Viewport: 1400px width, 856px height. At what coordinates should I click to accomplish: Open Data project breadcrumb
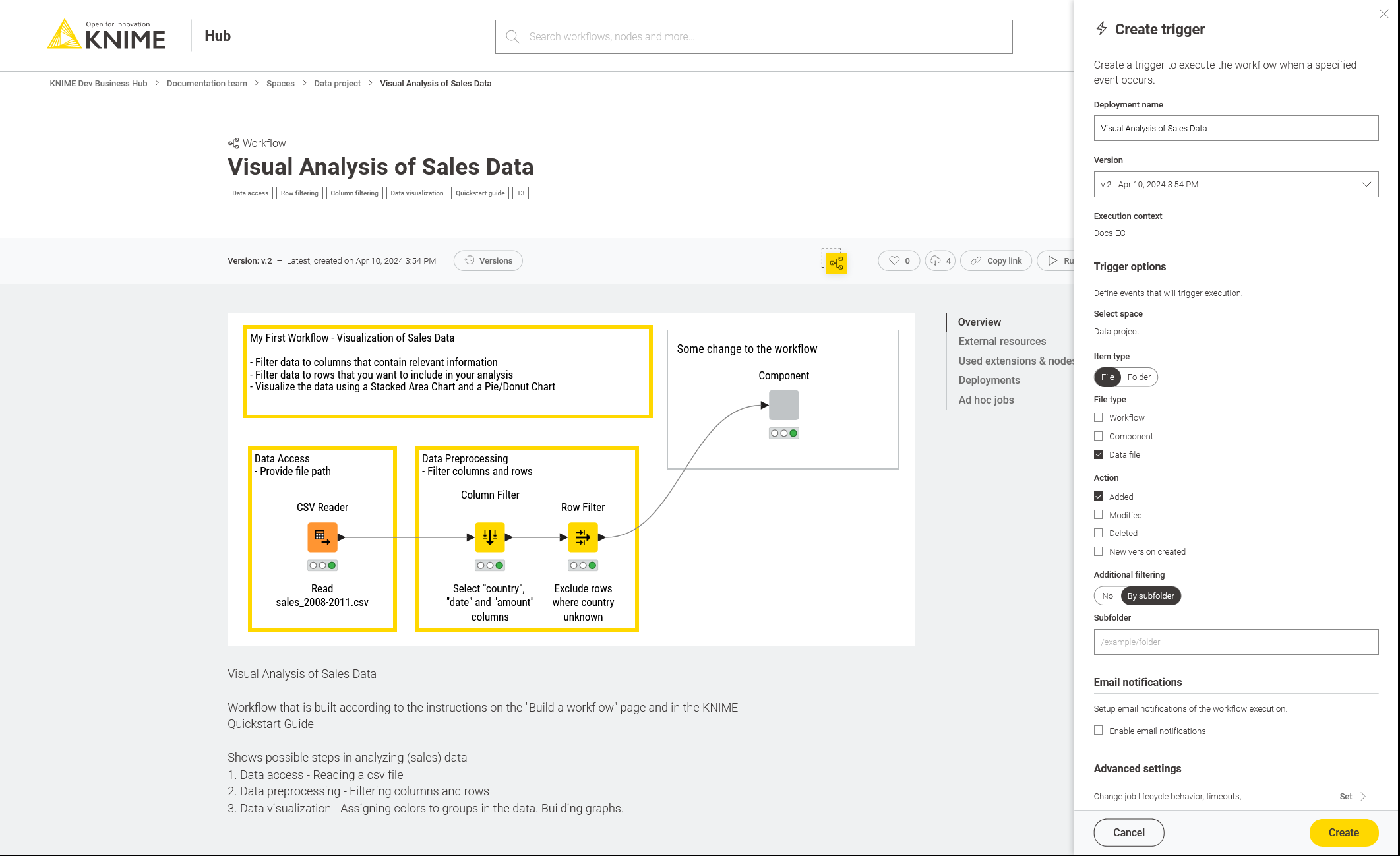[x=337, y=83]
